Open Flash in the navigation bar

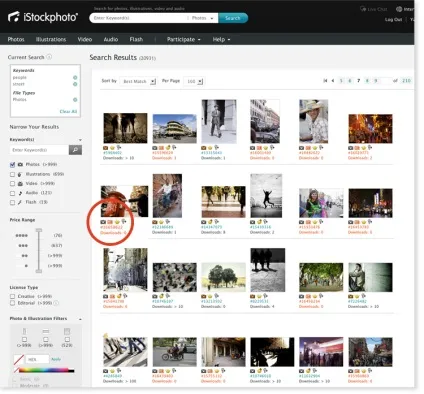(x=136, y=39)
